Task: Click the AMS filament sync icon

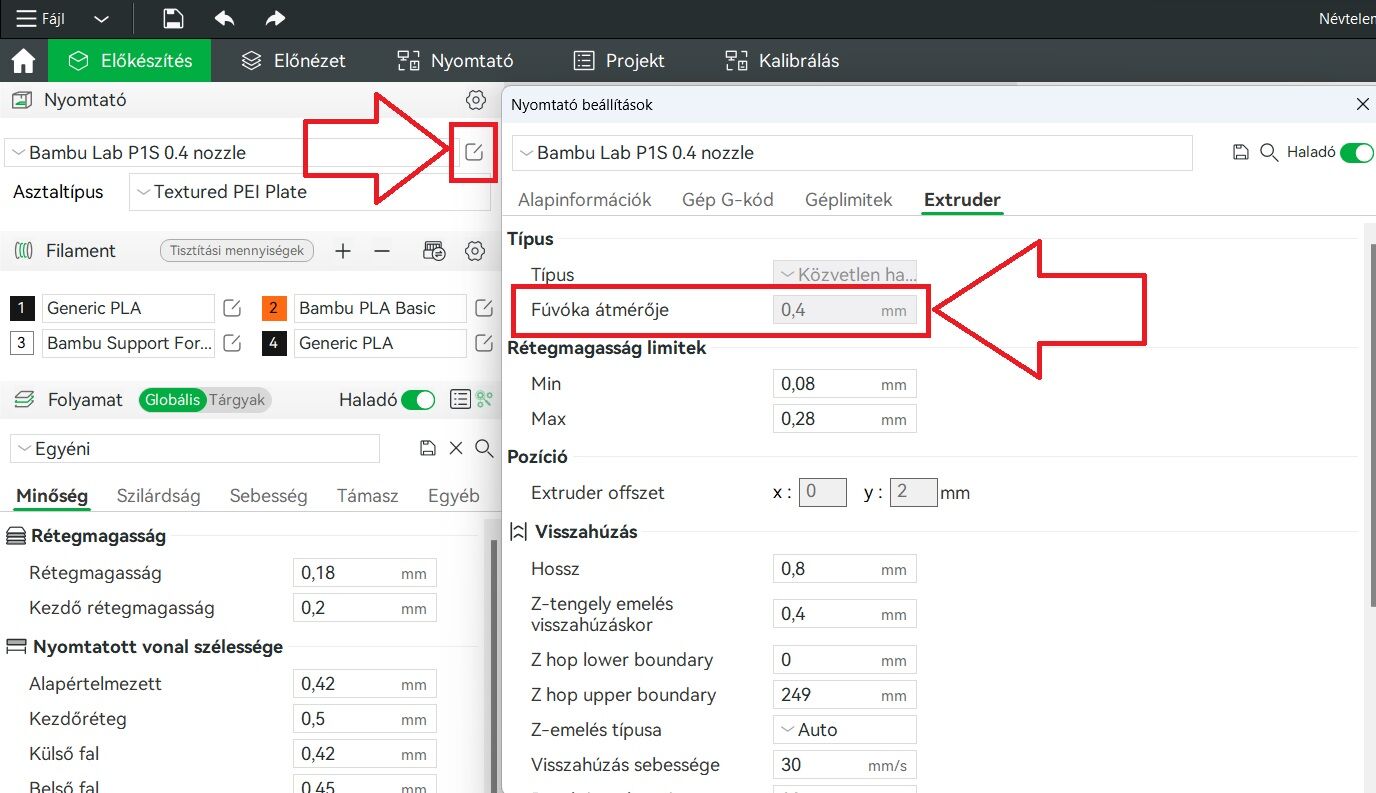Action: click(x=434, y=251)
